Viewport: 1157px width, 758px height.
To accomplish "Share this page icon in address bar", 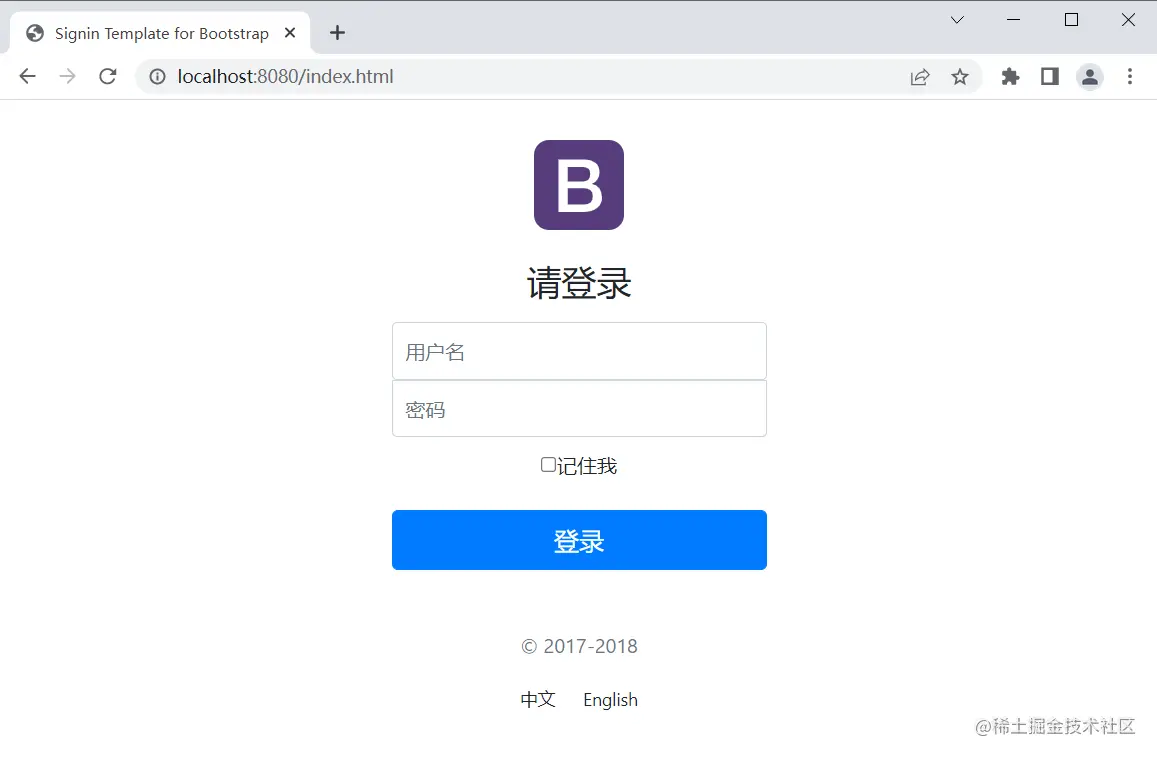I will [919, 77].
